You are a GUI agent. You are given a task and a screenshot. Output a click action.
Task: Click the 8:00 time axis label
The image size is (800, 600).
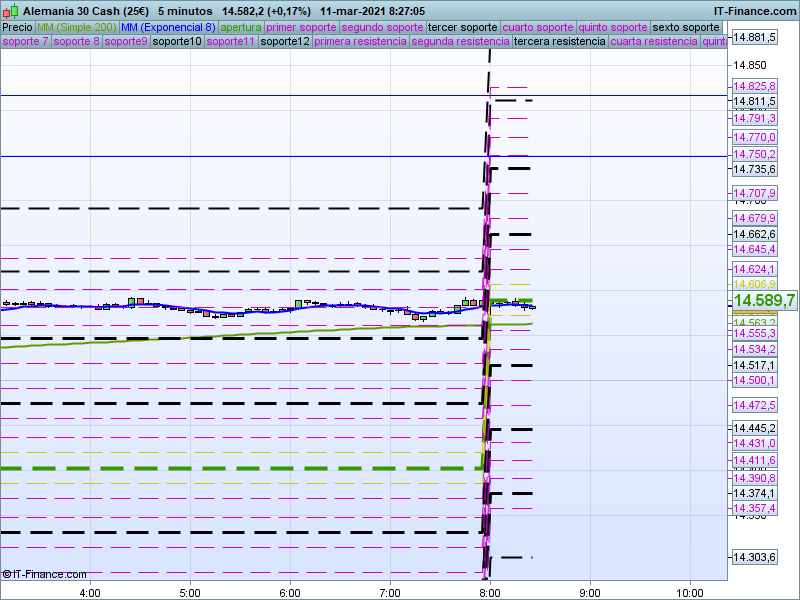tap(490, 591)
